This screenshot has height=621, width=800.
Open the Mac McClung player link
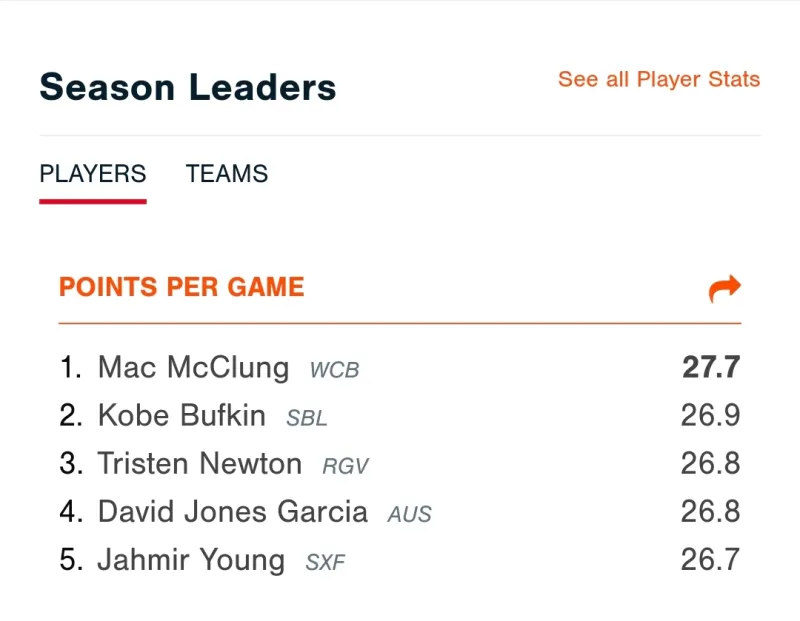click(193, 368)
